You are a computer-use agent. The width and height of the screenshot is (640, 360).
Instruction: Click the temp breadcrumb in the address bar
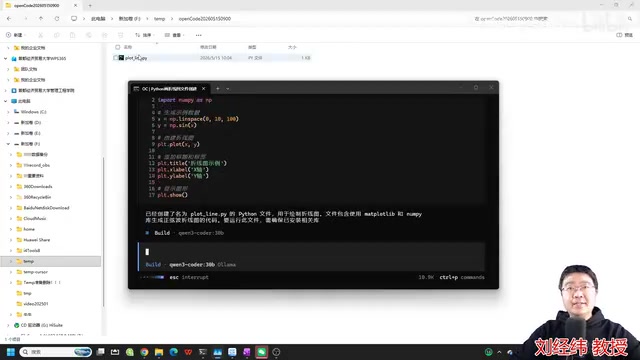159,19
